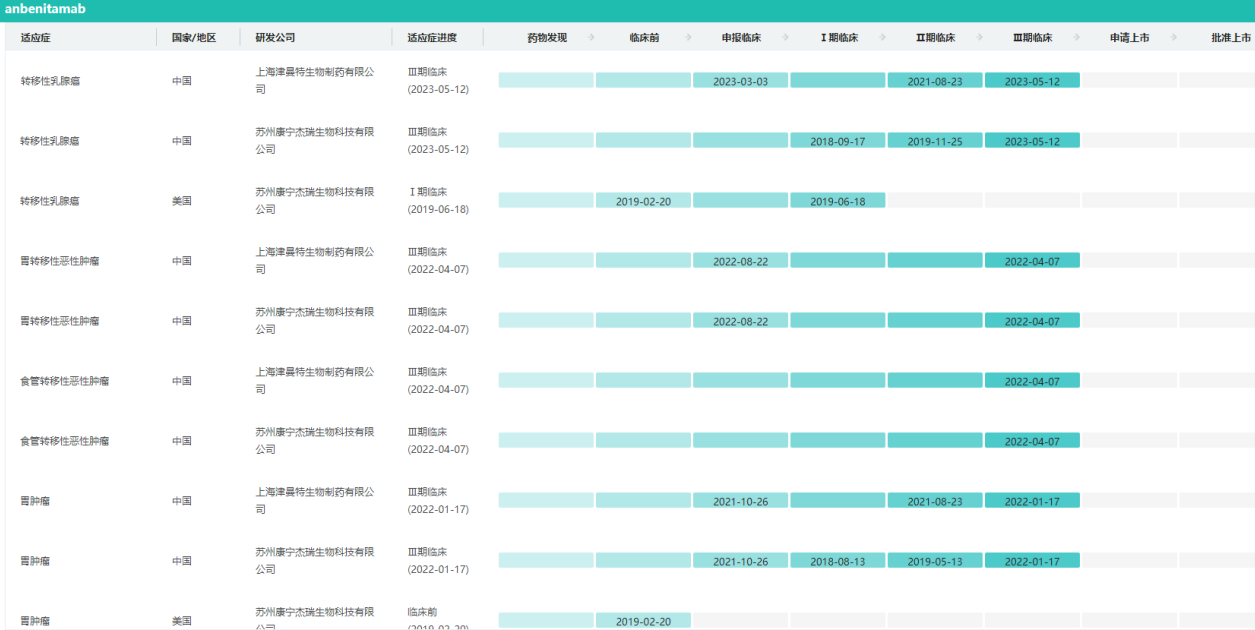Viewport: 1255px width, 630px height.
Task: Click the 国家/地区 column header
Action: [194, 38]
